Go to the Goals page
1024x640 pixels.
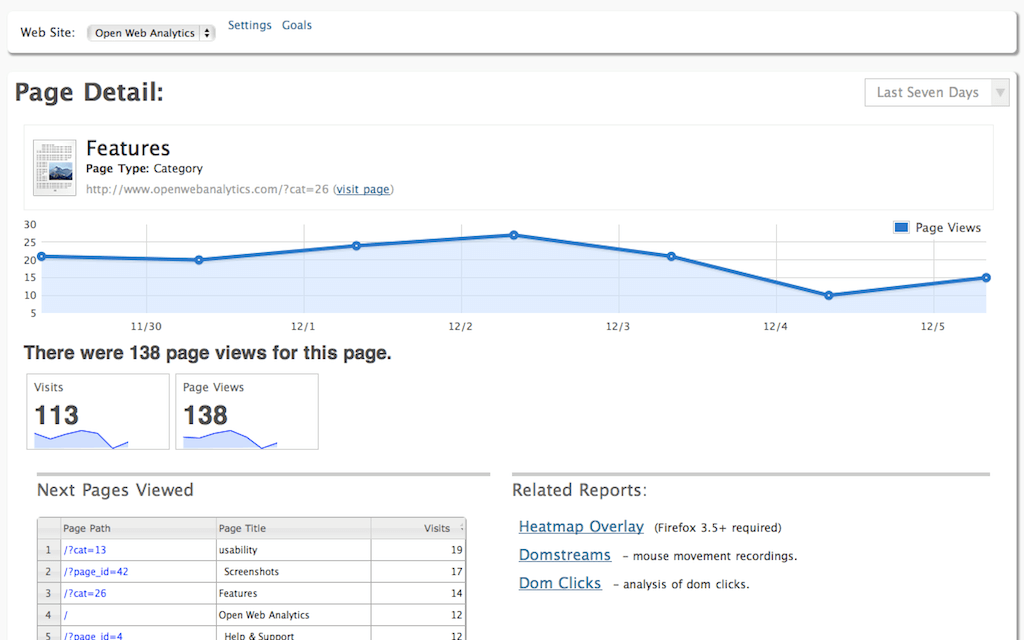click(297, 25)
